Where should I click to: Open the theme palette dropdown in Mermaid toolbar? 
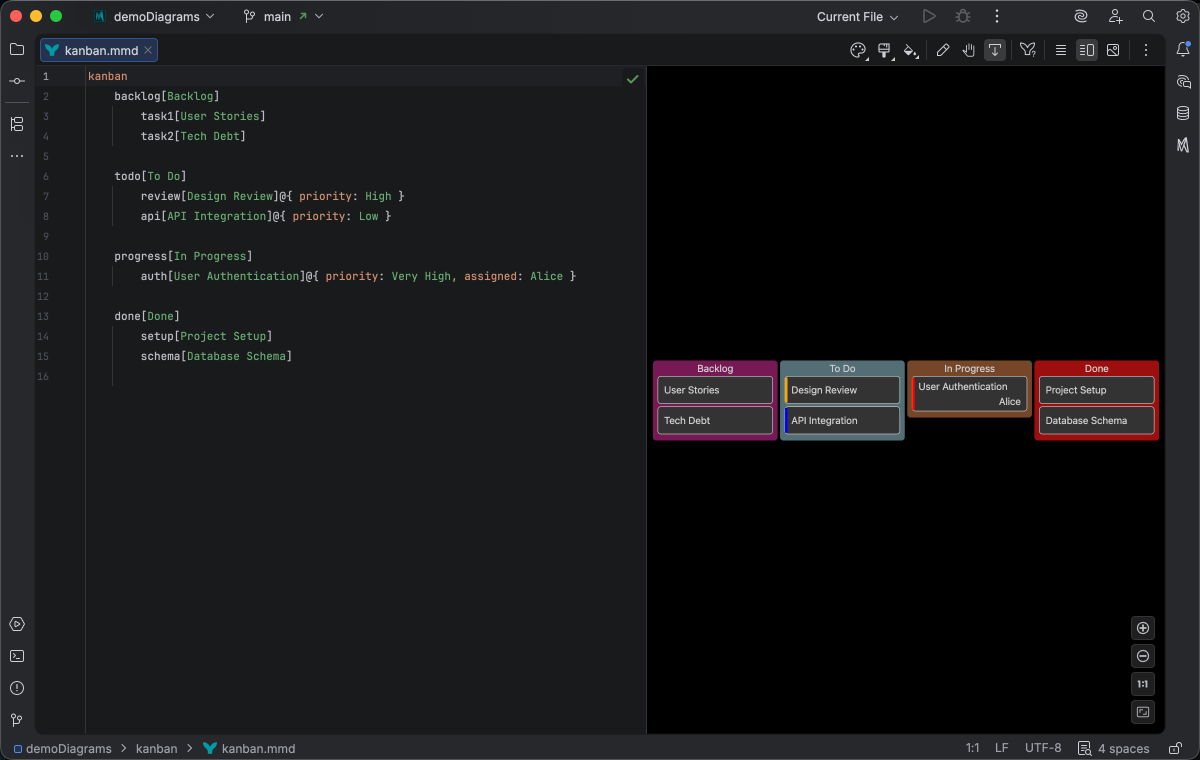point(858,50)
